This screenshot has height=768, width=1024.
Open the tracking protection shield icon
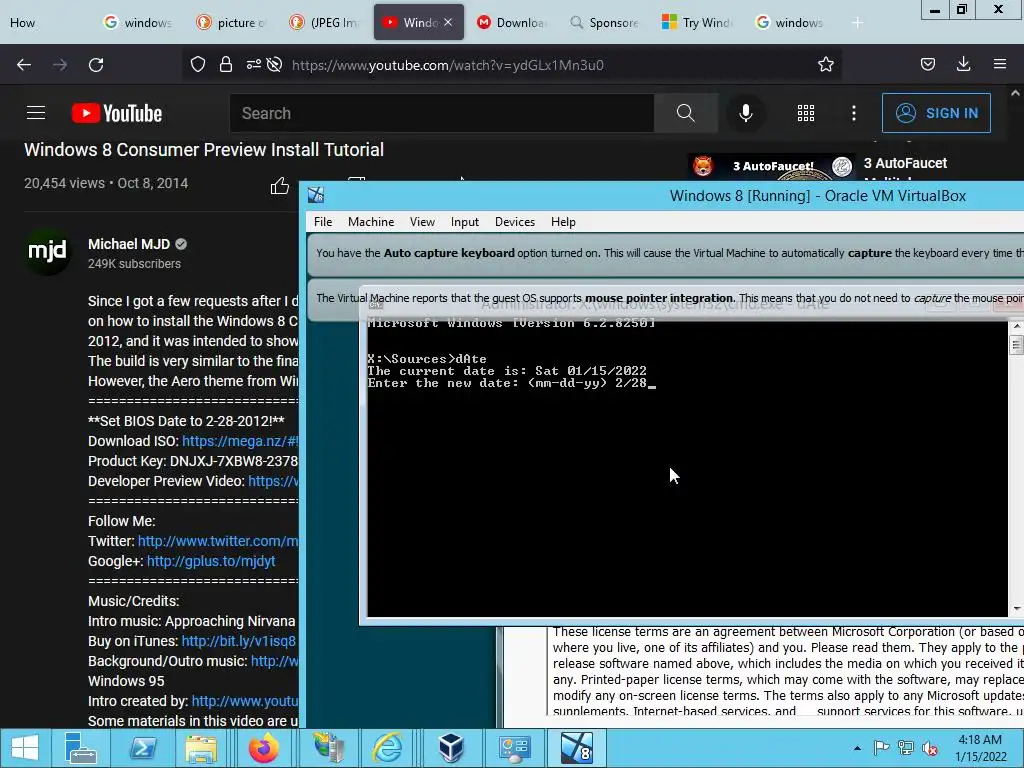pyautogui.click(x=198, y=64)
